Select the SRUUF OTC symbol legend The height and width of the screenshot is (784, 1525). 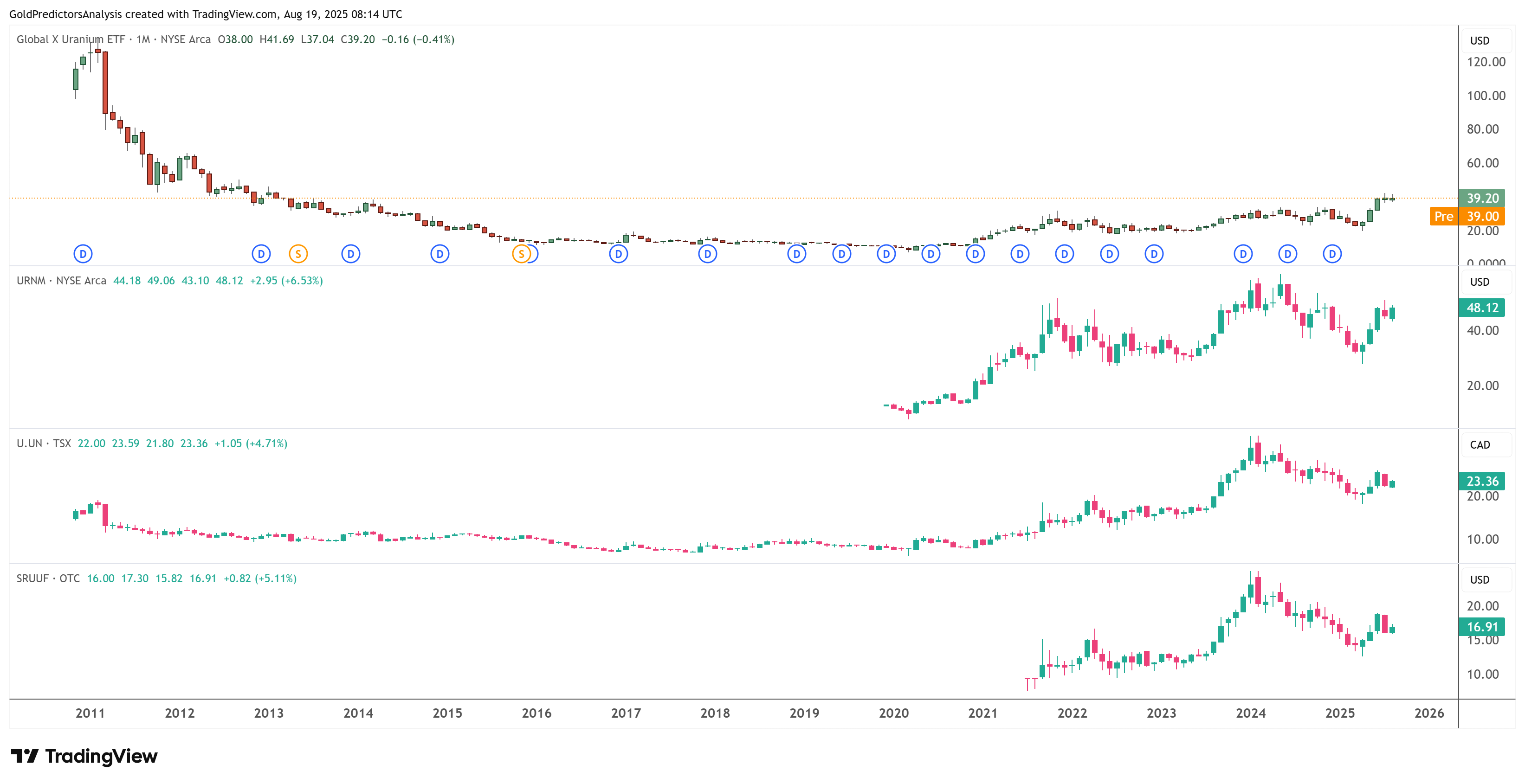48,578
